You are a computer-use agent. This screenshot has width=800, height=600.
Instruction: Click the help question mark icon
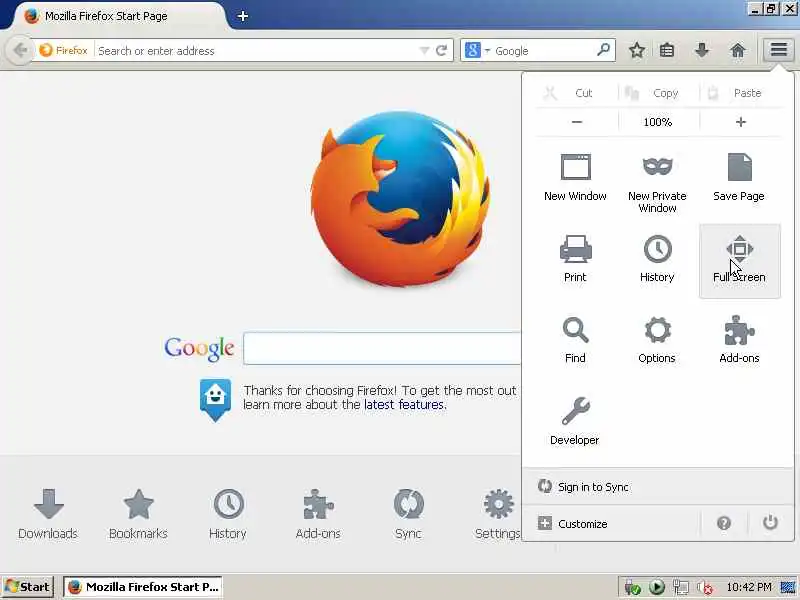coord(723,523)
